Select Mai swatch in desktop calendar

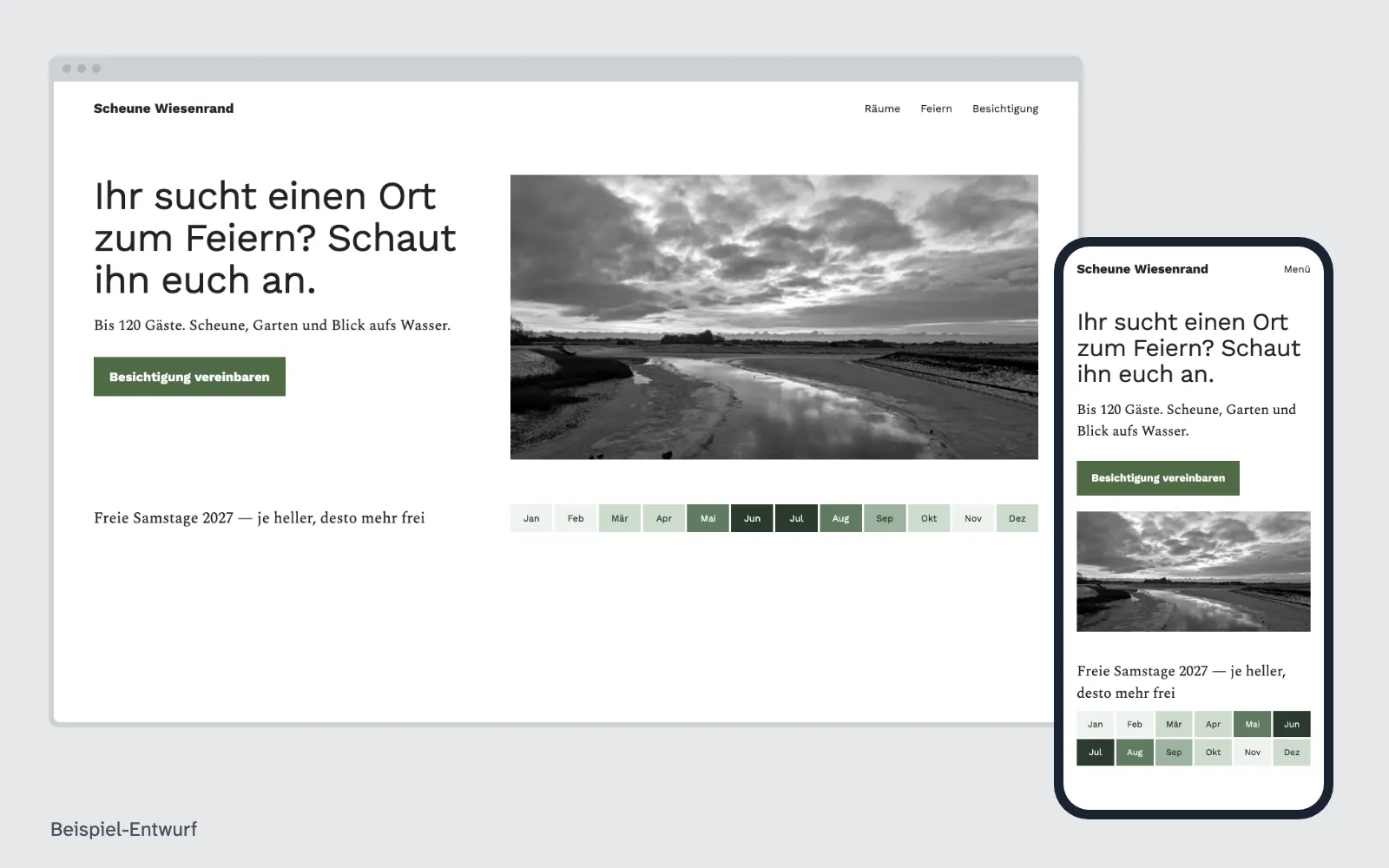[708, 518]
